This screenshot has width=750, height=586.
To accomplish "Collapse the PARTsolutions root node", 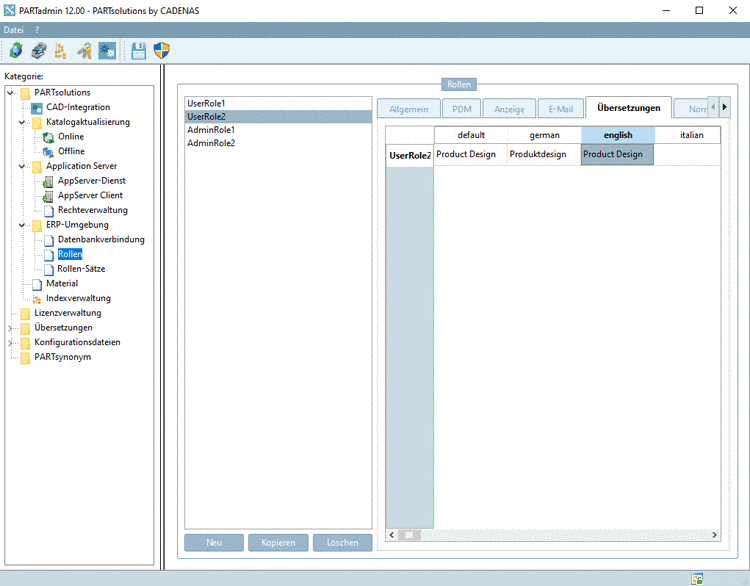I will point(10,93).
